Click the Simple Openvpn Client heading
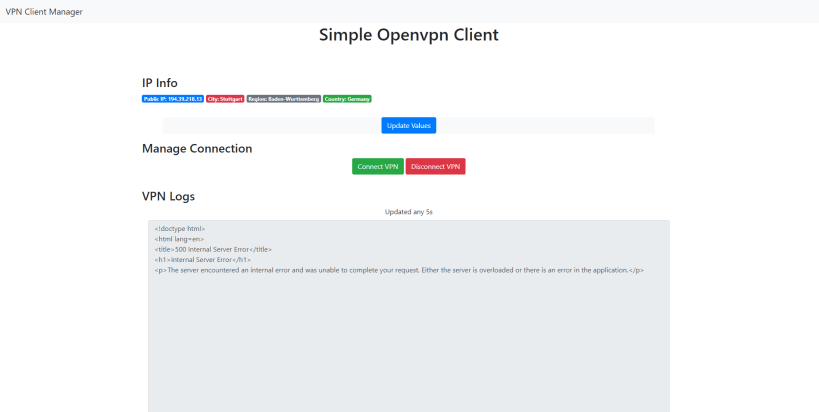Viewport: 819px width, 412px height. (x=409, y=35)
